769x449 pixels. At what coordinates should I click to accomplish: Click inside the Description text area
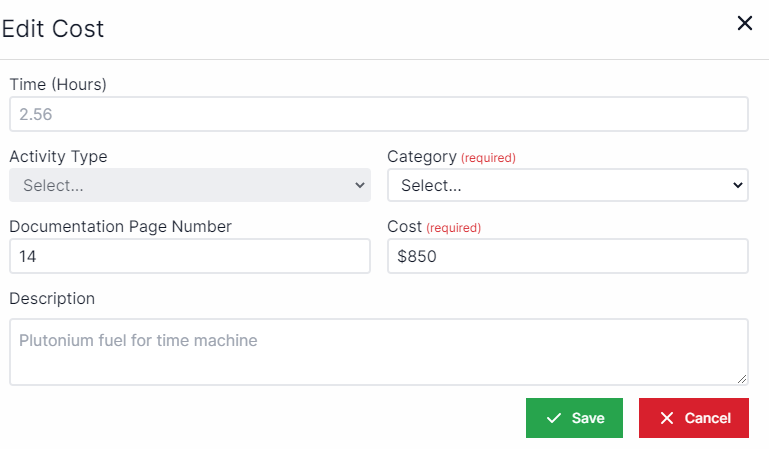pos(378,352)
